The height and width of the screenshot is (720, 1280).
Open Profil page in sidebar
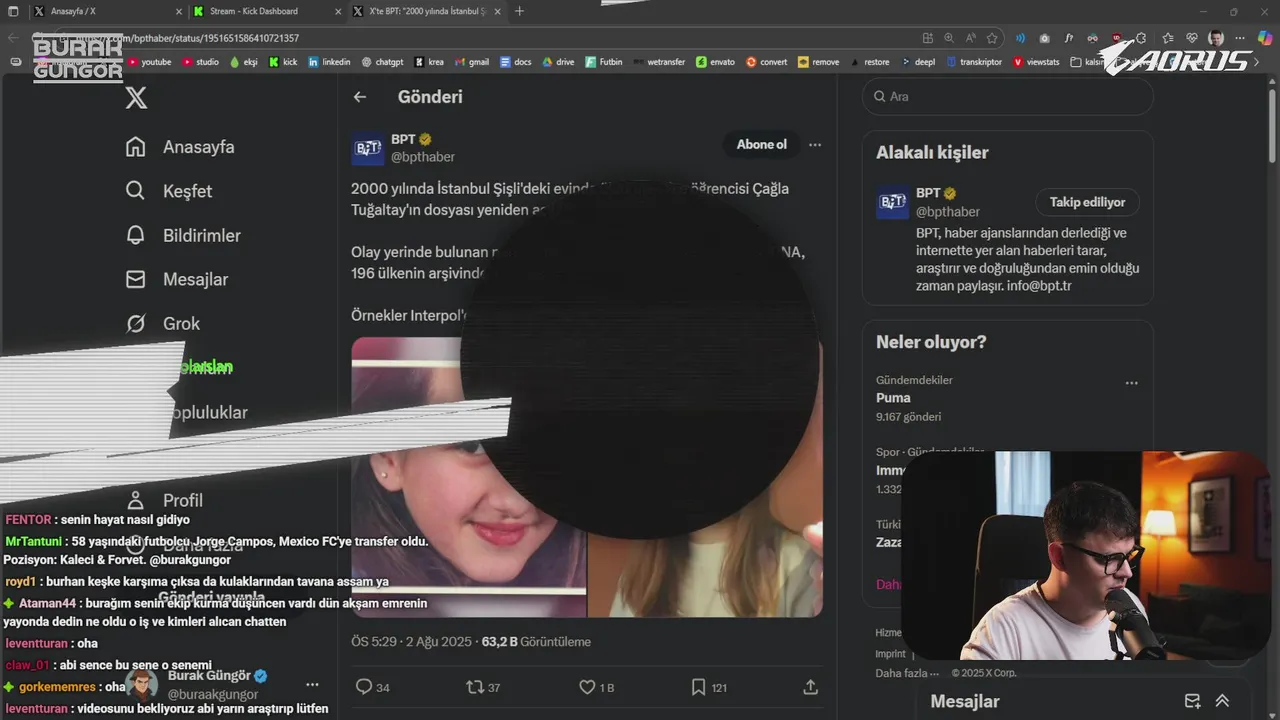pyautogui.click(x=164, y=500)
